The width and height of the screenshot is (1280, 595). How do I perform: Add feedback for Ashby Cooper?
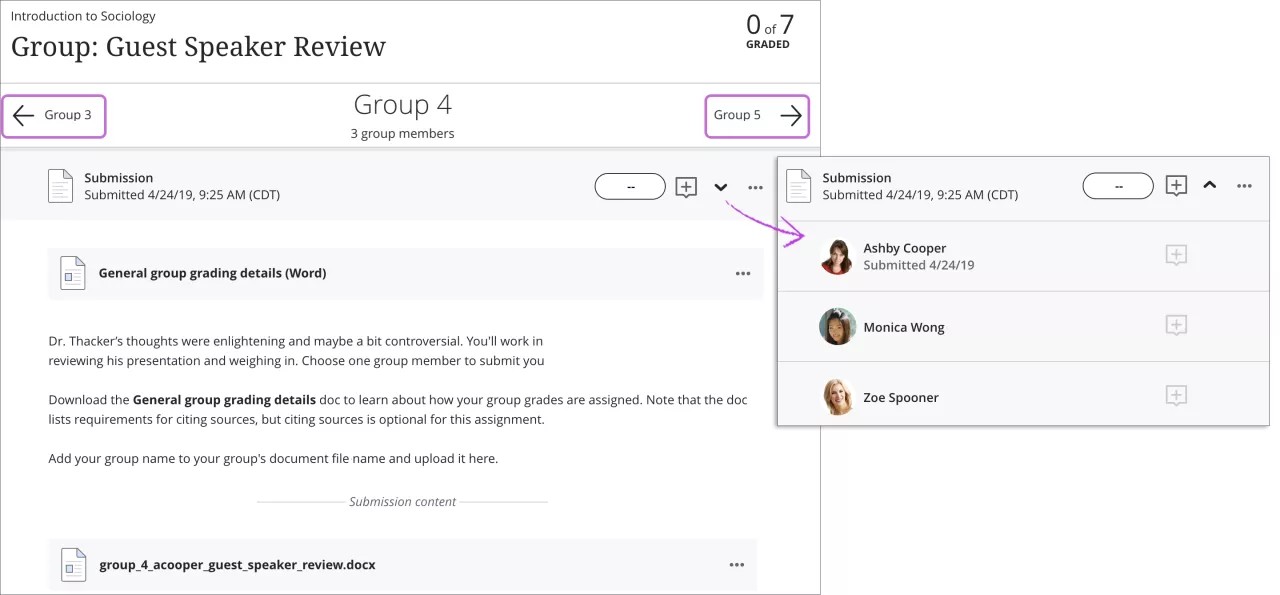click(1176, 255)
